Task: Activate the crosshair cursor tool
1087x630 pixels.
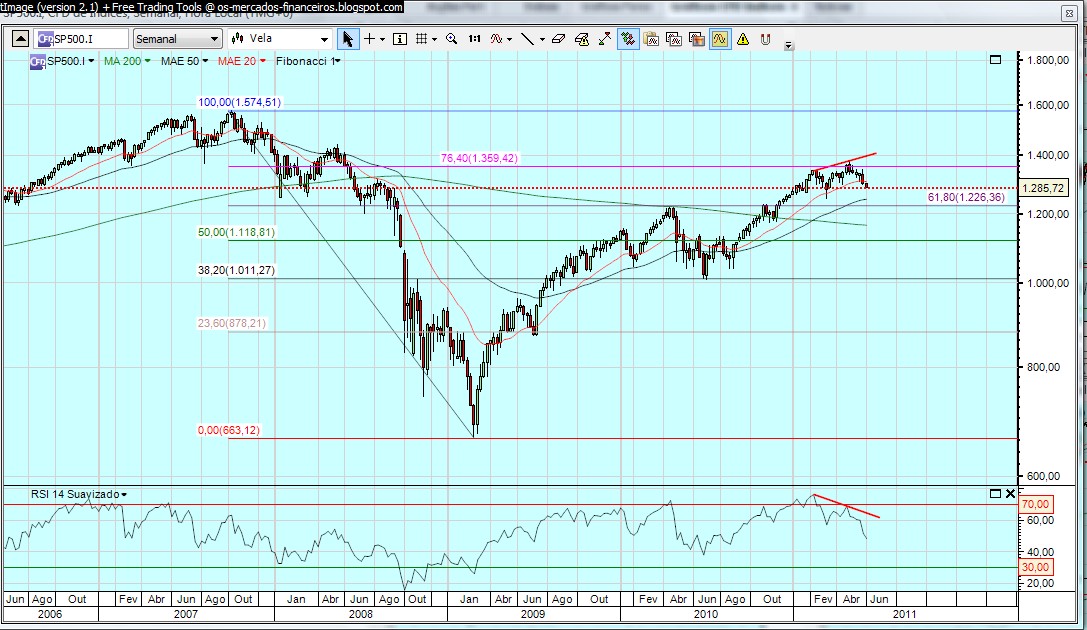Action: point(369,39)
